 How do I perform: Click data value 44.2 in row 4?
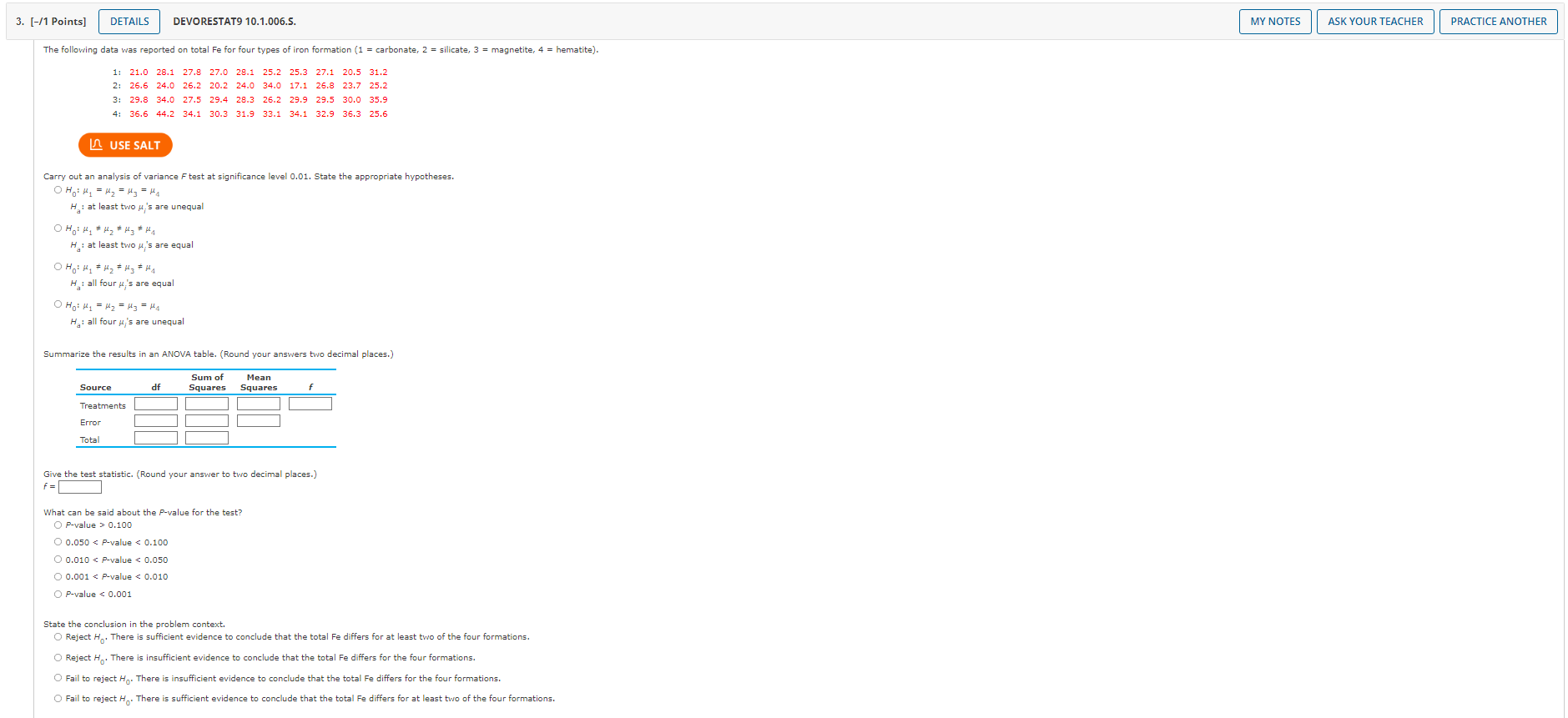click(165, 114)
